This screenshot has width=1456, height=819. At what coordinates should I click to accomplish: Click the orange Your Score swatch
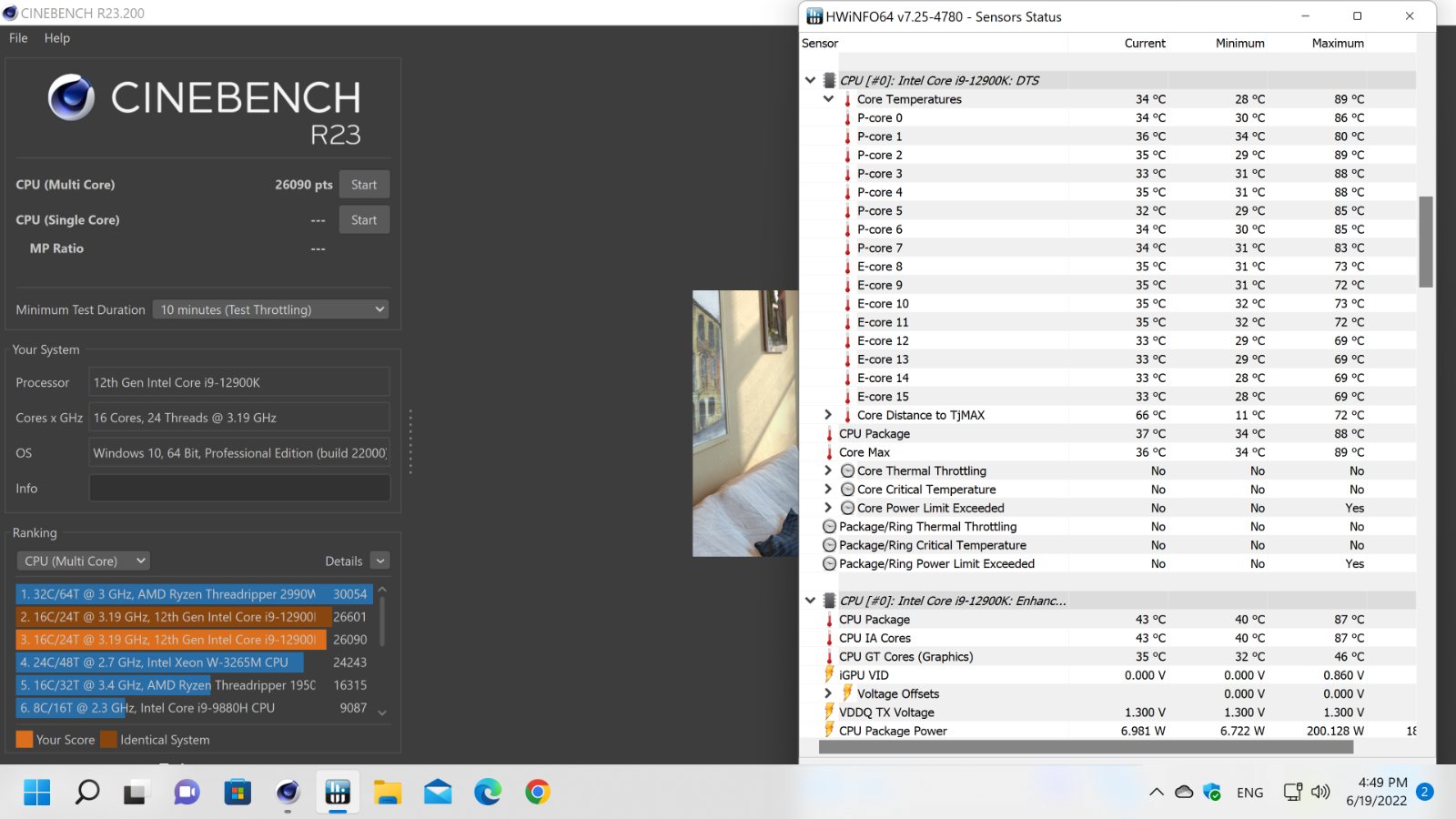[x=25, y=739]
